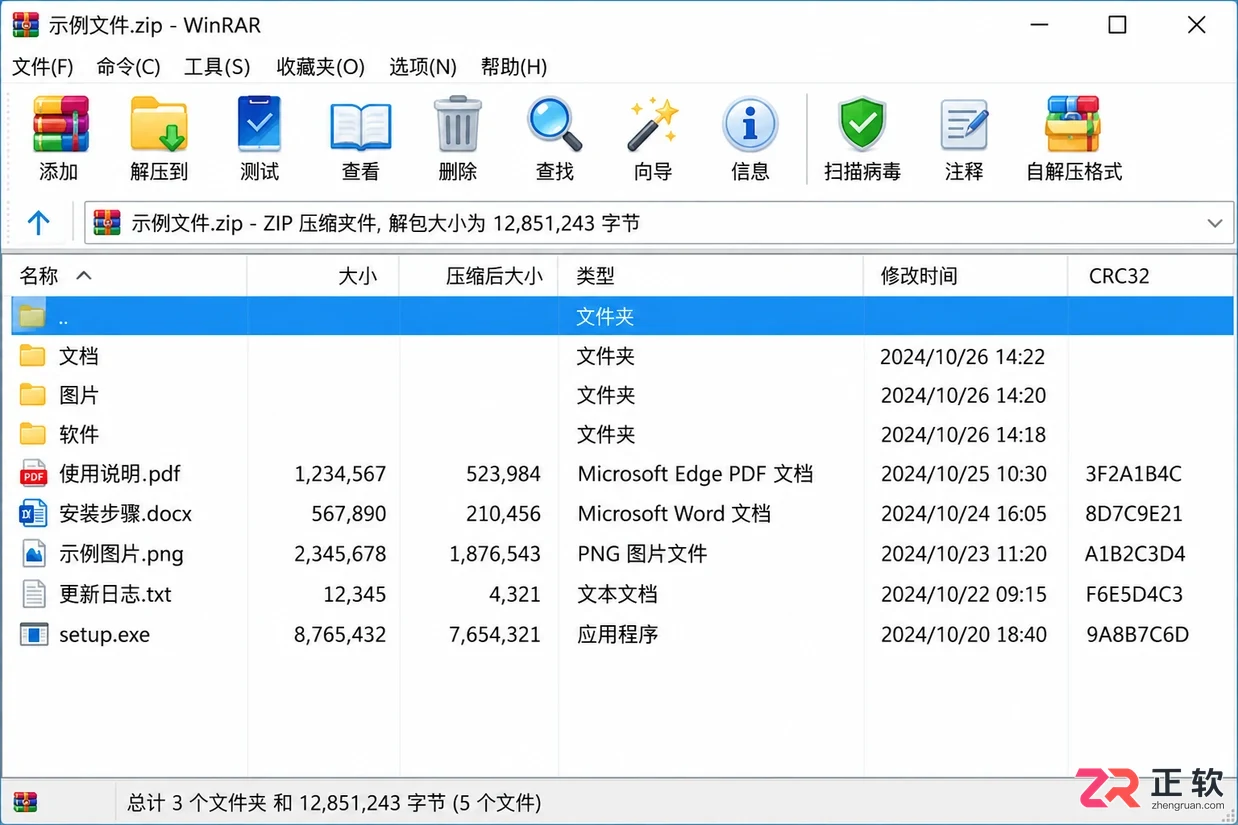The image size is (1238, 825).
Task: Select file name setup.exe
Action: point(104,634)
